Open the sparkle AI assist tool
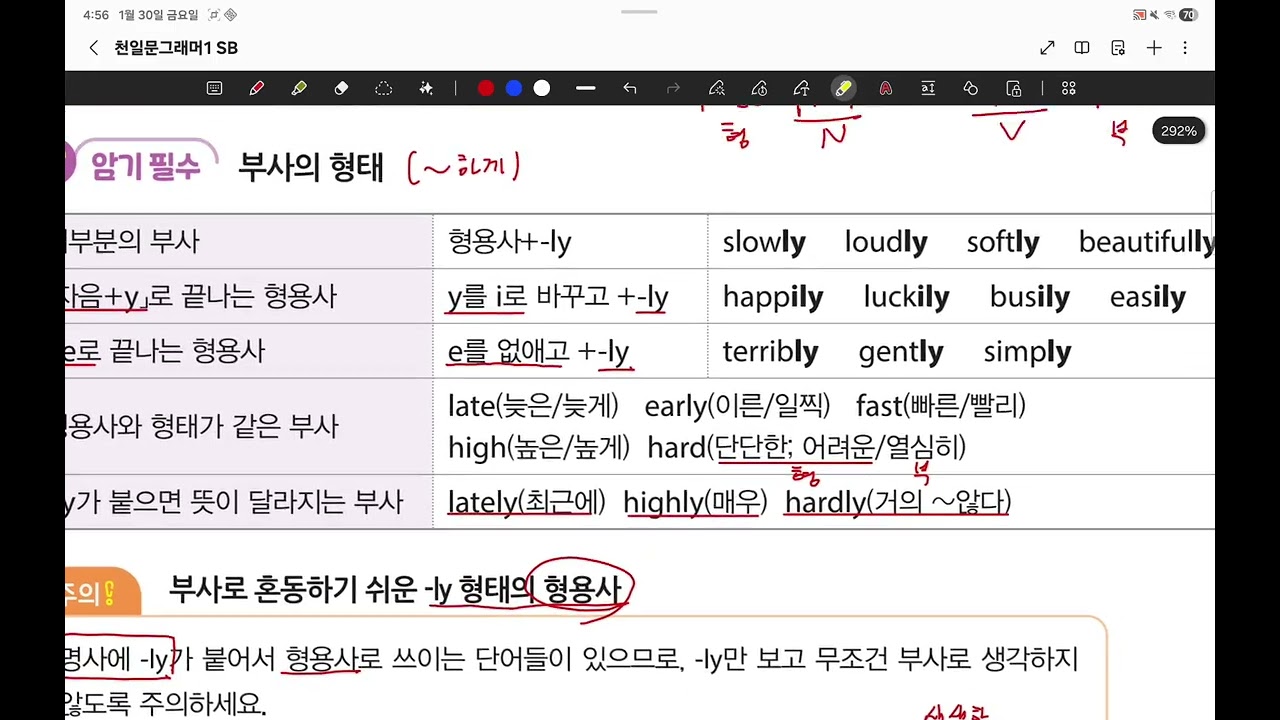This screenshot has height=720, width=1280. click(x=426, y=88)
